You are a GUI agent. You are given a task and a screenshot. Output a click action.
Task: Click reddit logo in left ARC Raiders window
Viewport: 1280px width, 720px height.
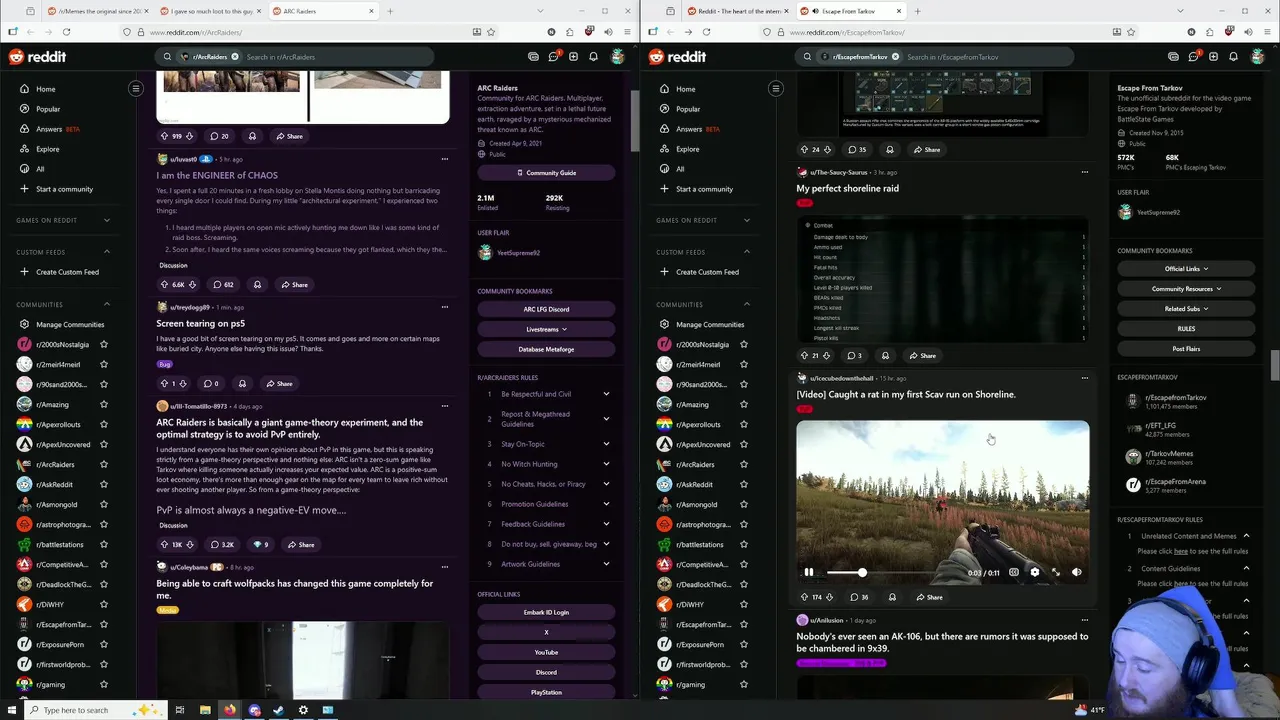coord(38,57)
